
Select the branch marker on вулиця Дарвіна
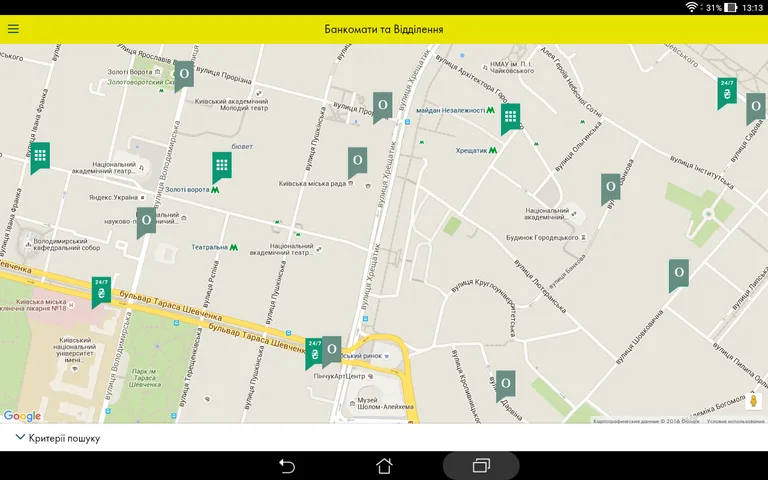[x=505, y=386]
